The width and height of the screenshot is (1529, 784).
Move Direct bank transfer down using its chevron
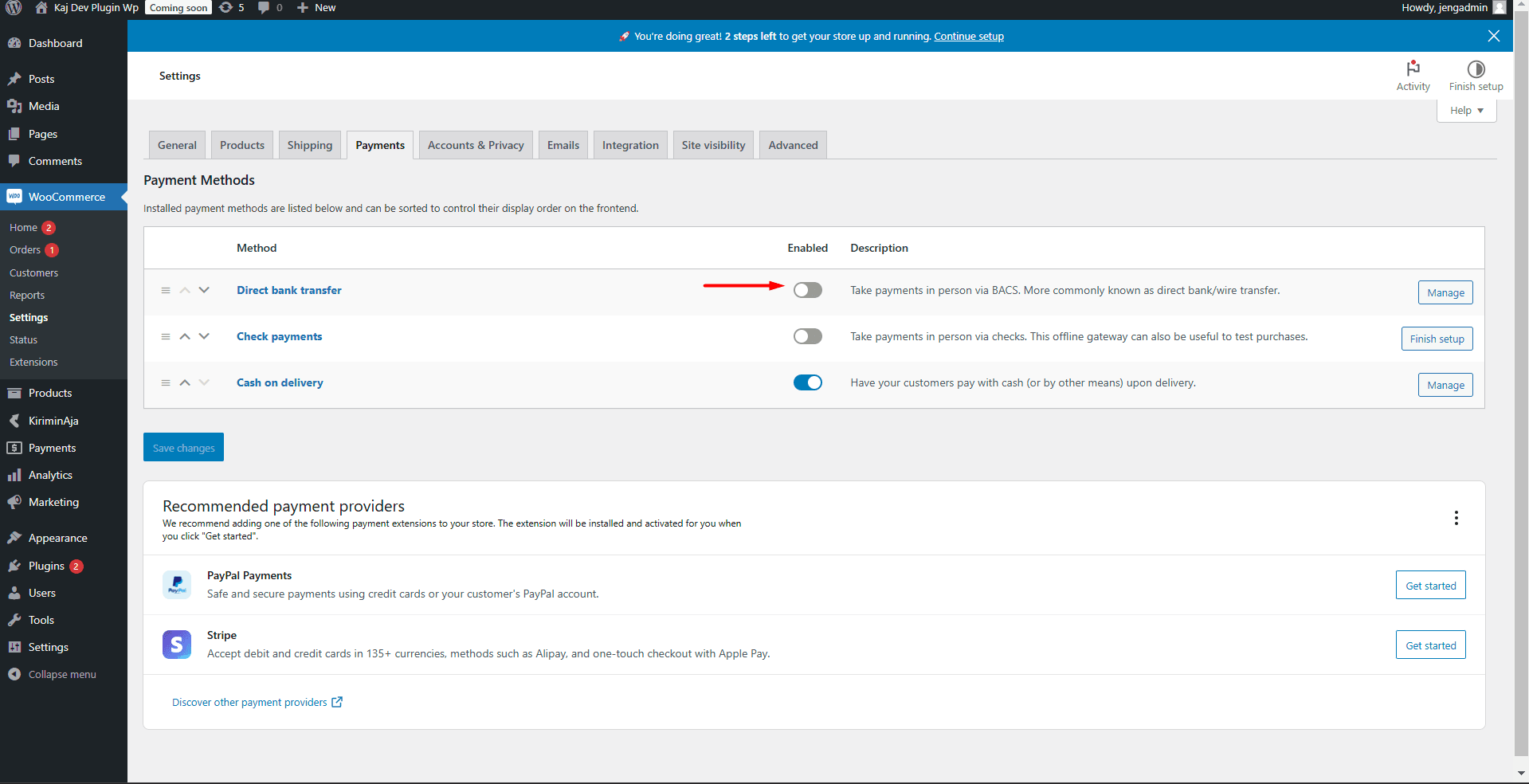[204, 290]
